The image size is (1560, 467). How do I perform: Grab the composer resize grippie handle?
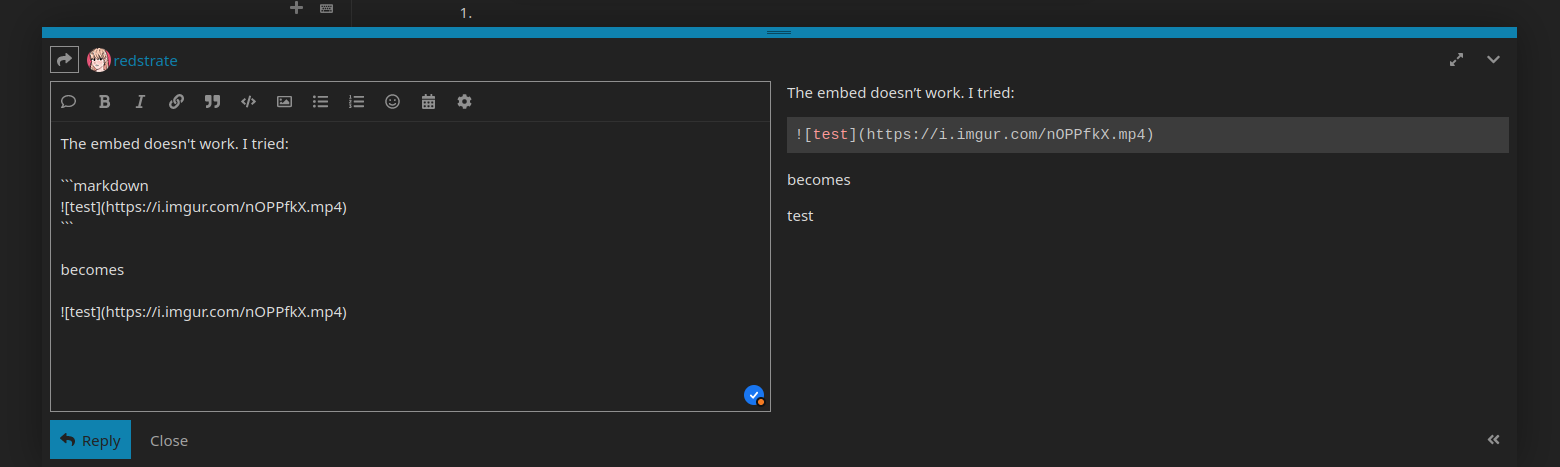(x=779, y=32)
